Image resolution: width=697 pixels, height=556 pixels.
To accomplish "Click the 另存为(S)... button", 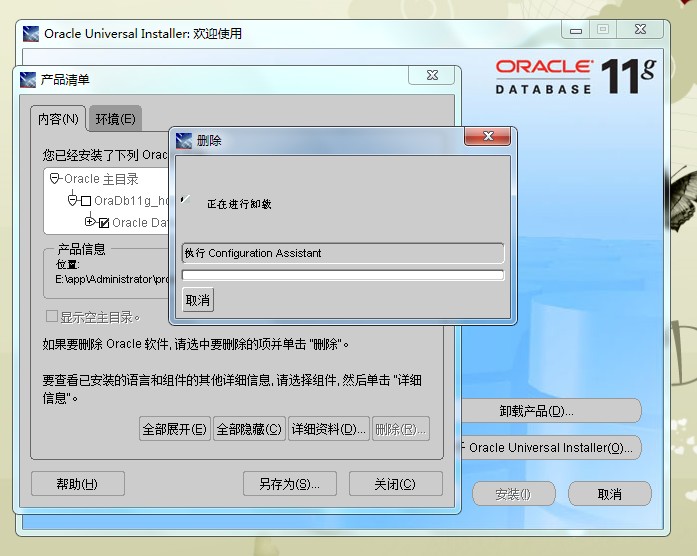I will (x=290, y=484).
